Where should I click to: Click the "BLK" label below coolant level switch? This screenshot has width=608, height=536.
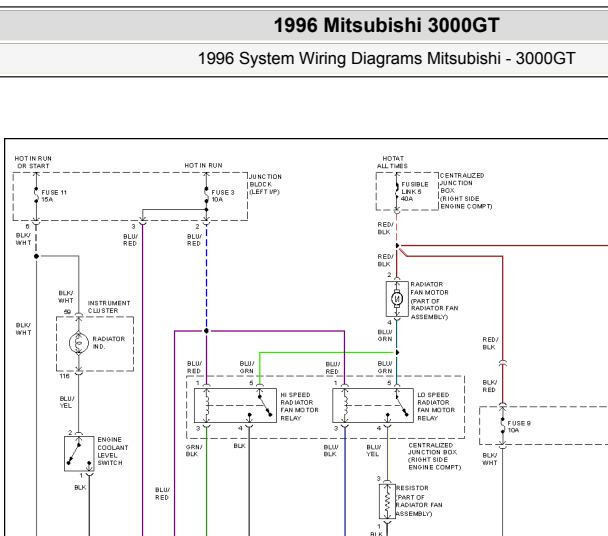(x=80, y=488)
